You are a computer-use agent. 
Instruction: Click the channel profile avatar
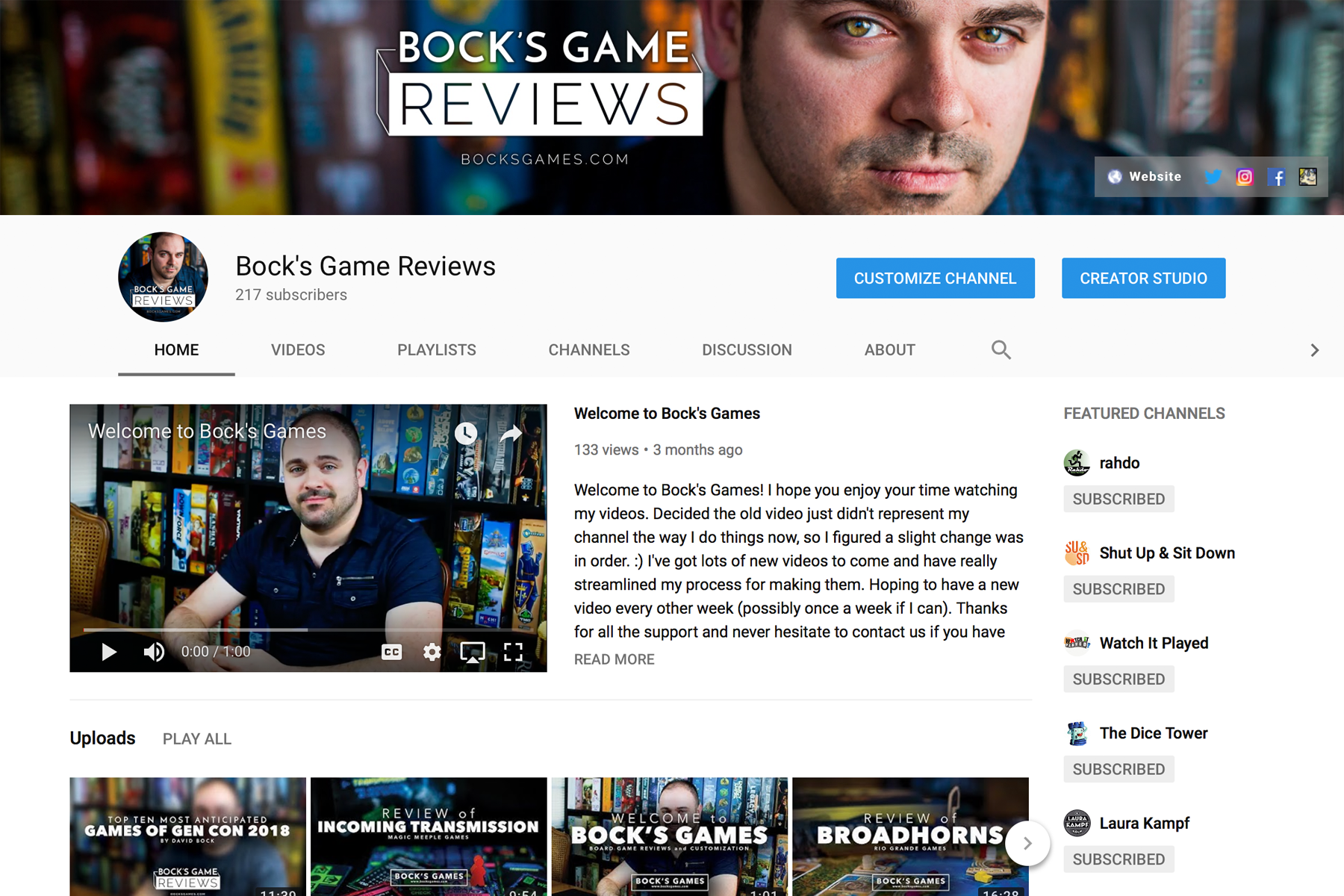(x=163, y=277)
